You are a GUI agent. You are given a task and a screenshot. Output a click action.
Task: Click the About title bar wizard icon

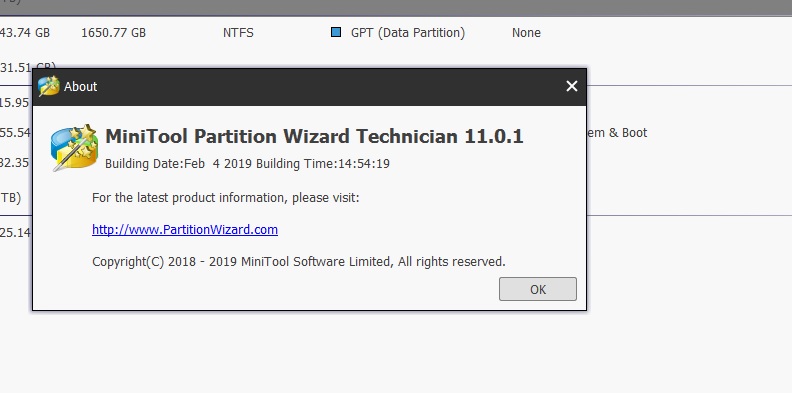48,86
